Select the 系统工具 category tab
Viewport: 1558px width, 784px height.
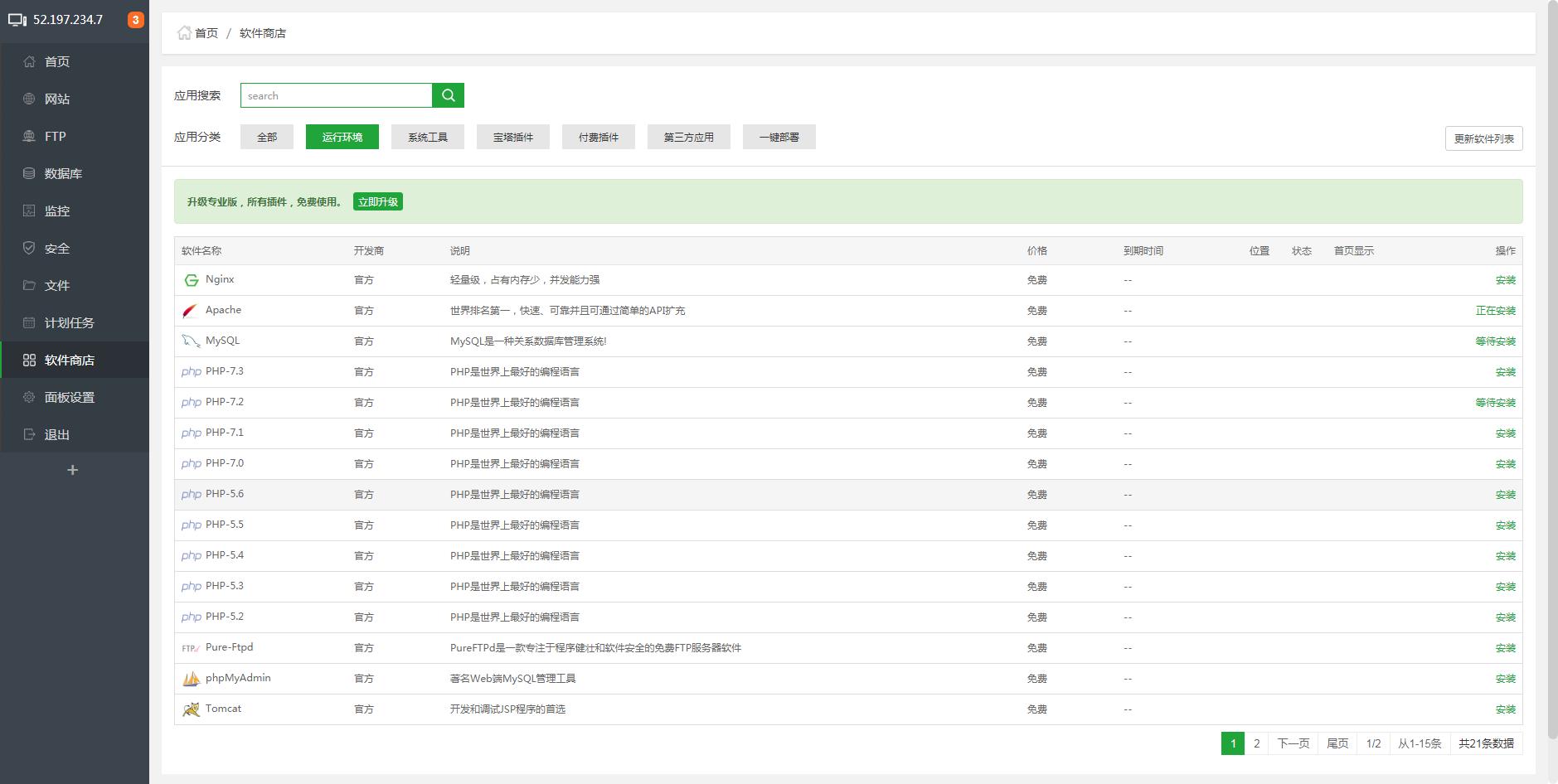[428, 137]
